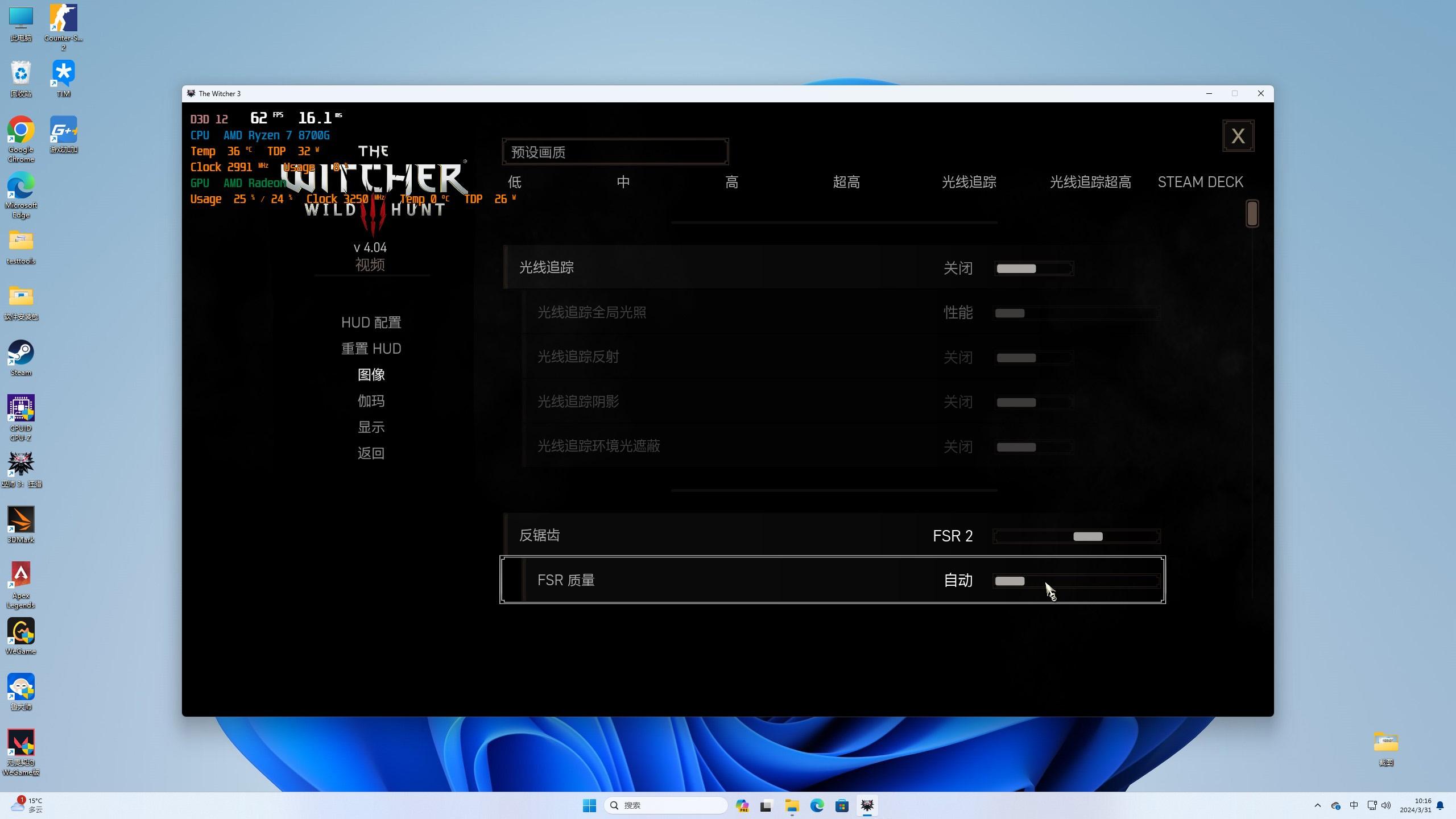1456x819 pixels.
Task: Select The Witcher 3 taskbar icon
Action: coord(867,805)
